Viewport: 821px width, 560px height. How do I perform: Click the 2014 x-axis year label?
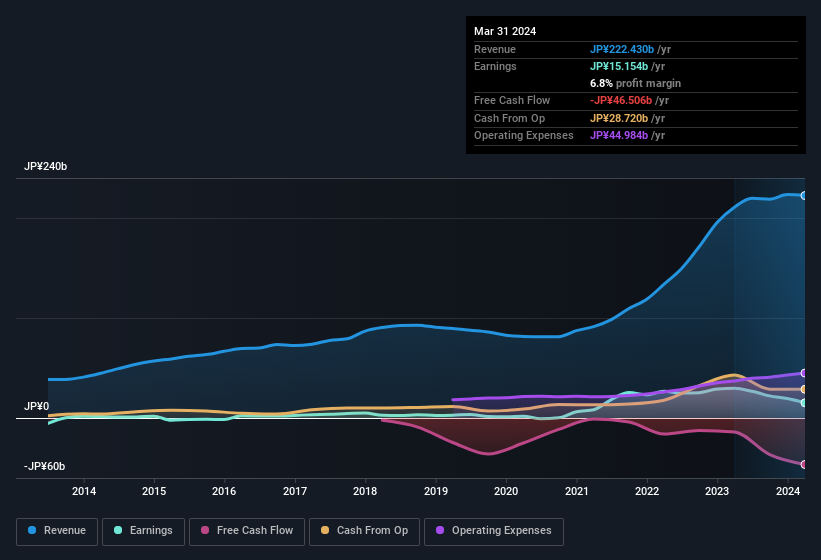point(84,491)
